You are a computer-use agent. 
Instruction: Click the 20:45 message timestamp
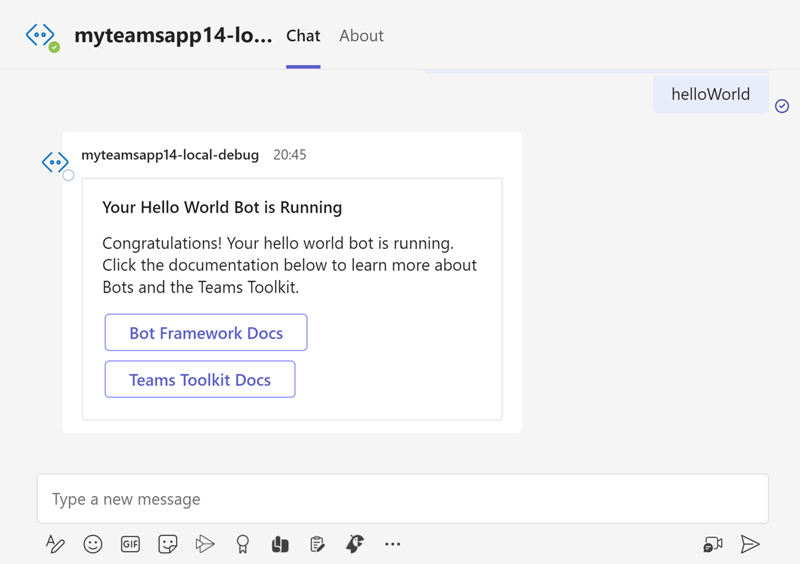[x=290, y=155]
